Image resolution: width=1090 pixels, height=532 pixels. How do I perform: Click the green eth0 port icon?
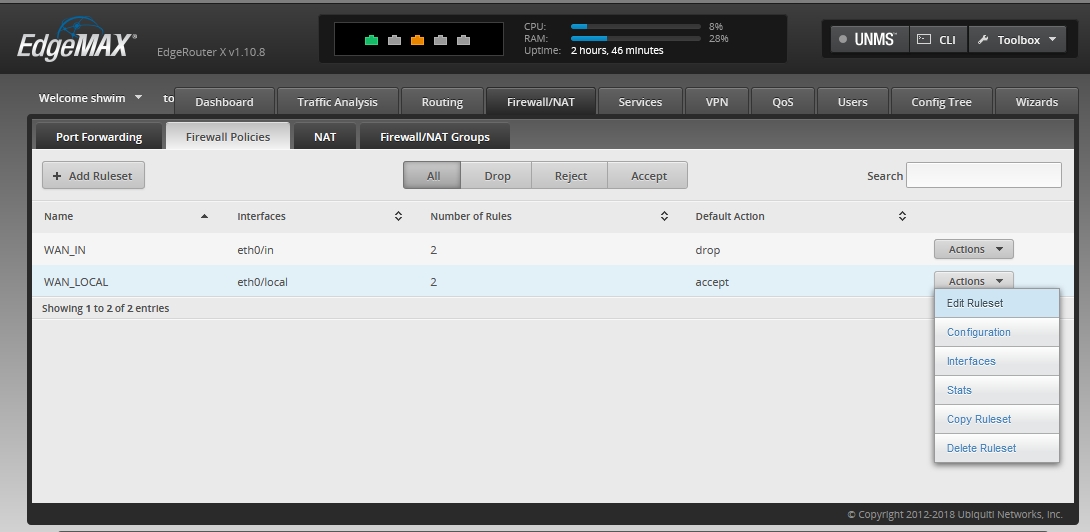tap(372, 40)
